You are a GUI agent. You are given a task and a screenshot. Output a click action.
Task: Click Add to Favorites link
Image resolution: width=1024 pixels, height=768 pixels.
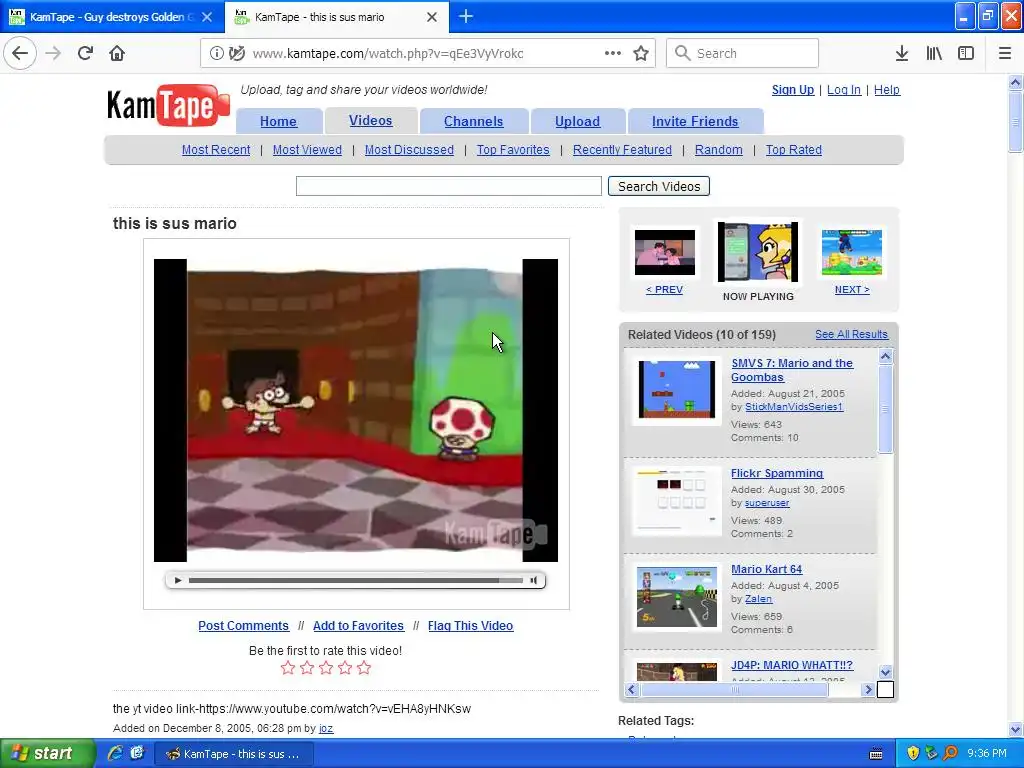coord(359,626)
